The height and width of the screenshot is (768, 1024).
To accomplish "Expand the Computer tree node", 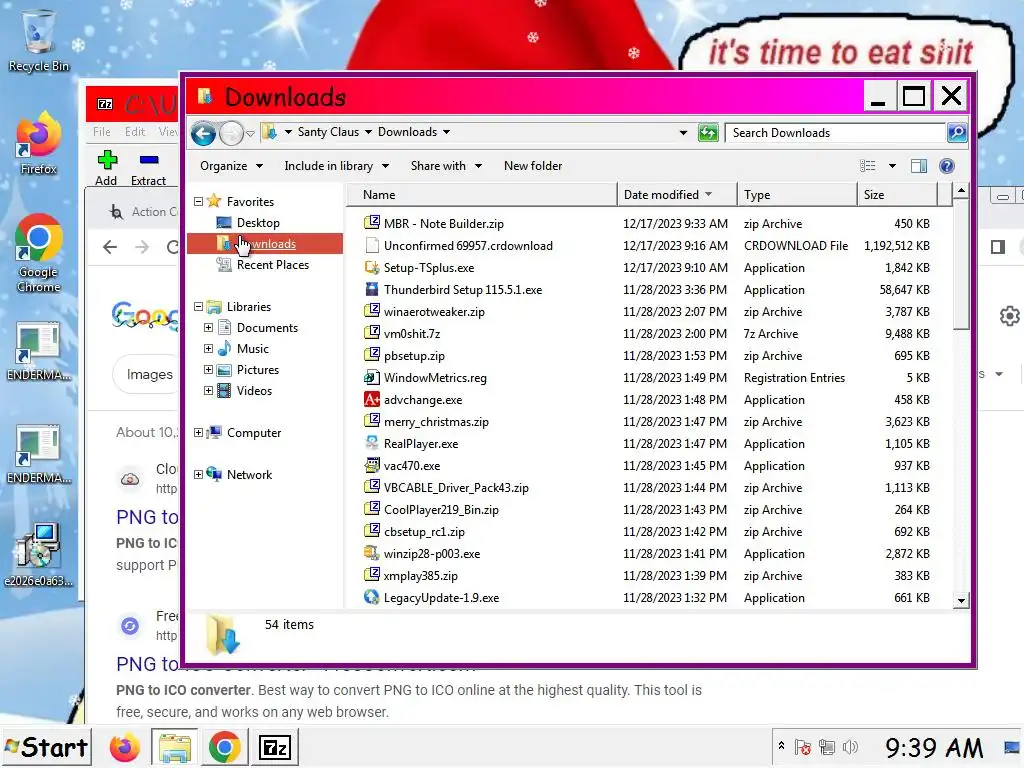I will [199, 432].
